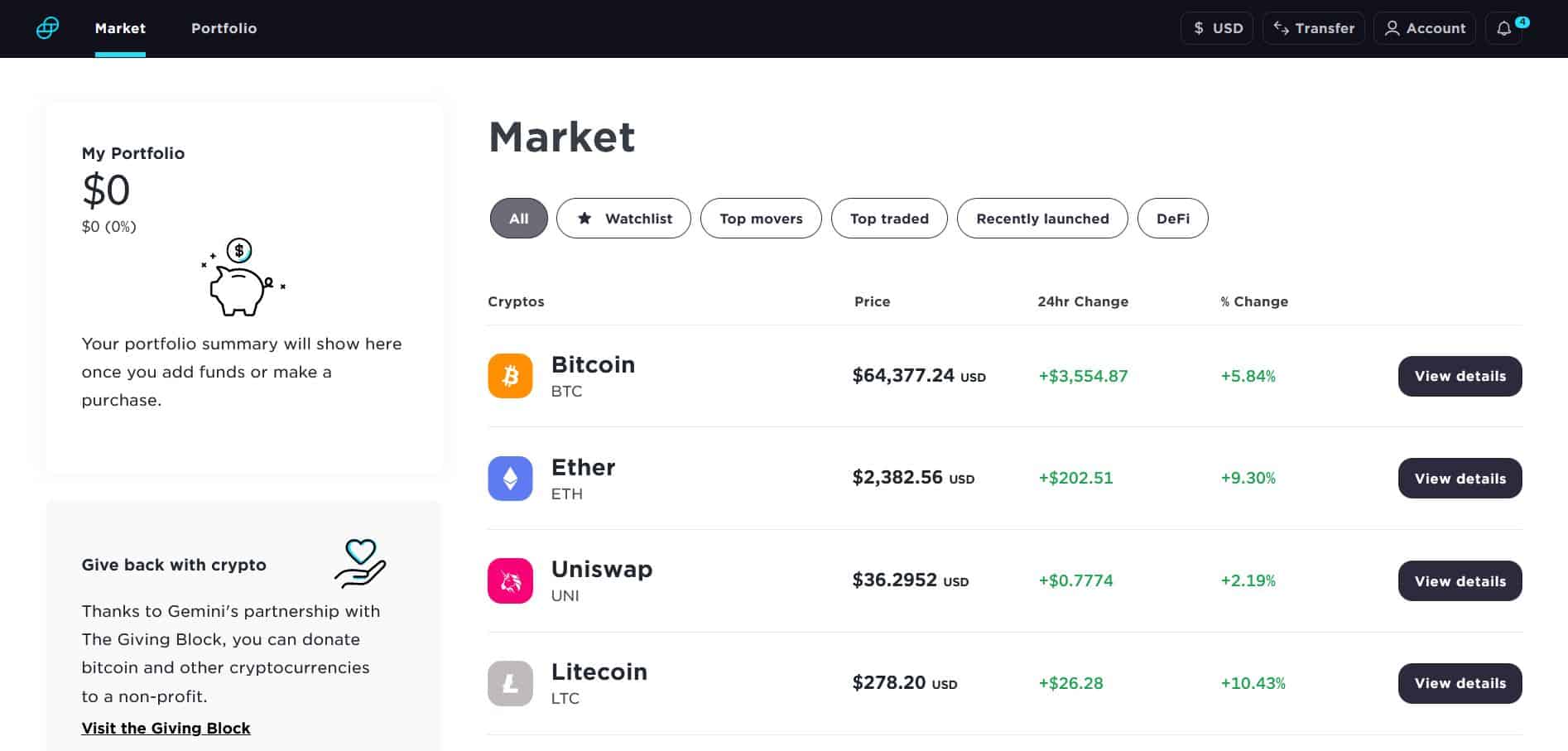Image resolution: width=1568 pixels, height=751 pixels.
Task: Click the Bitcoin orange coin icon
Action: tap(510, 376)
